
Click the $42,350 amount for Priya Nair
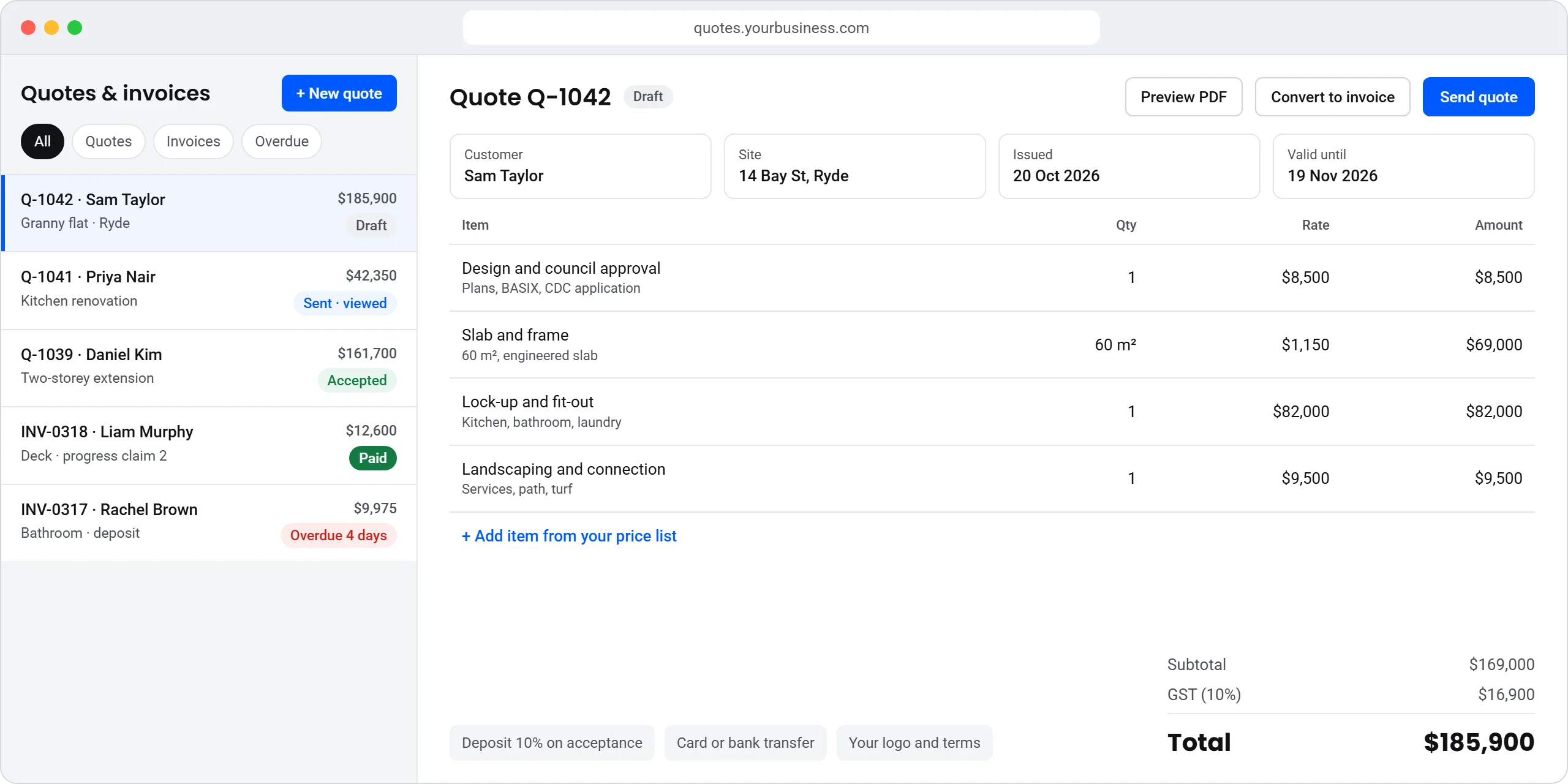(x=371, y=276)
